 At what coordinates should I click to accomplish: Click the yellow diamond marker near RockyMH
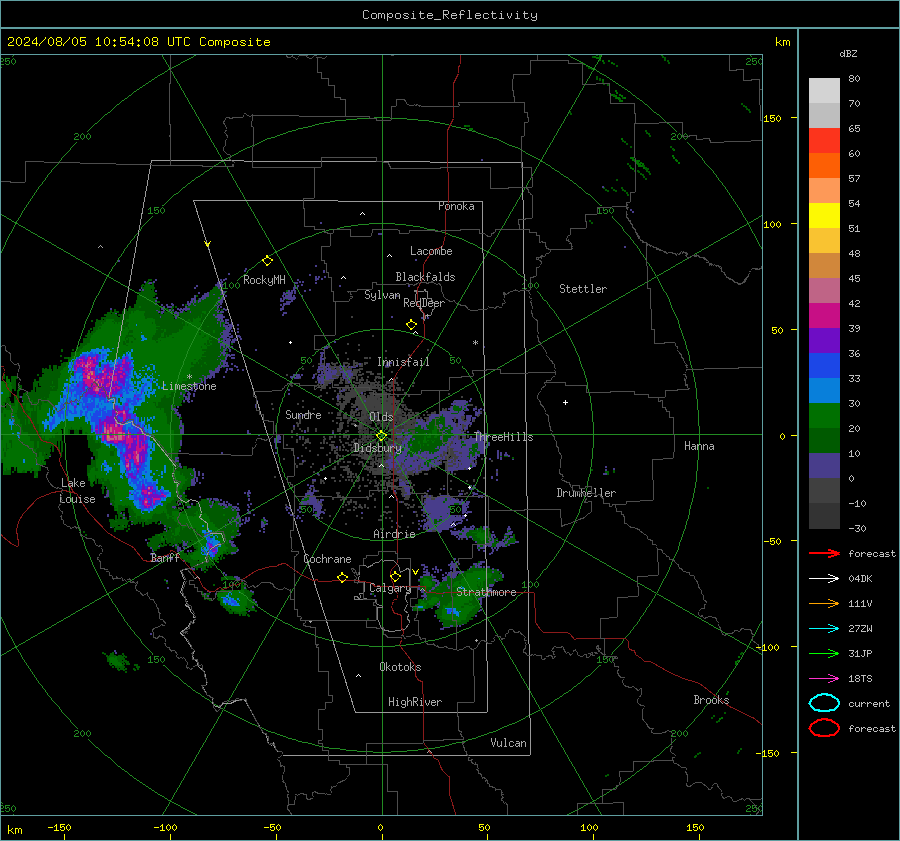(x=267, y=261)
